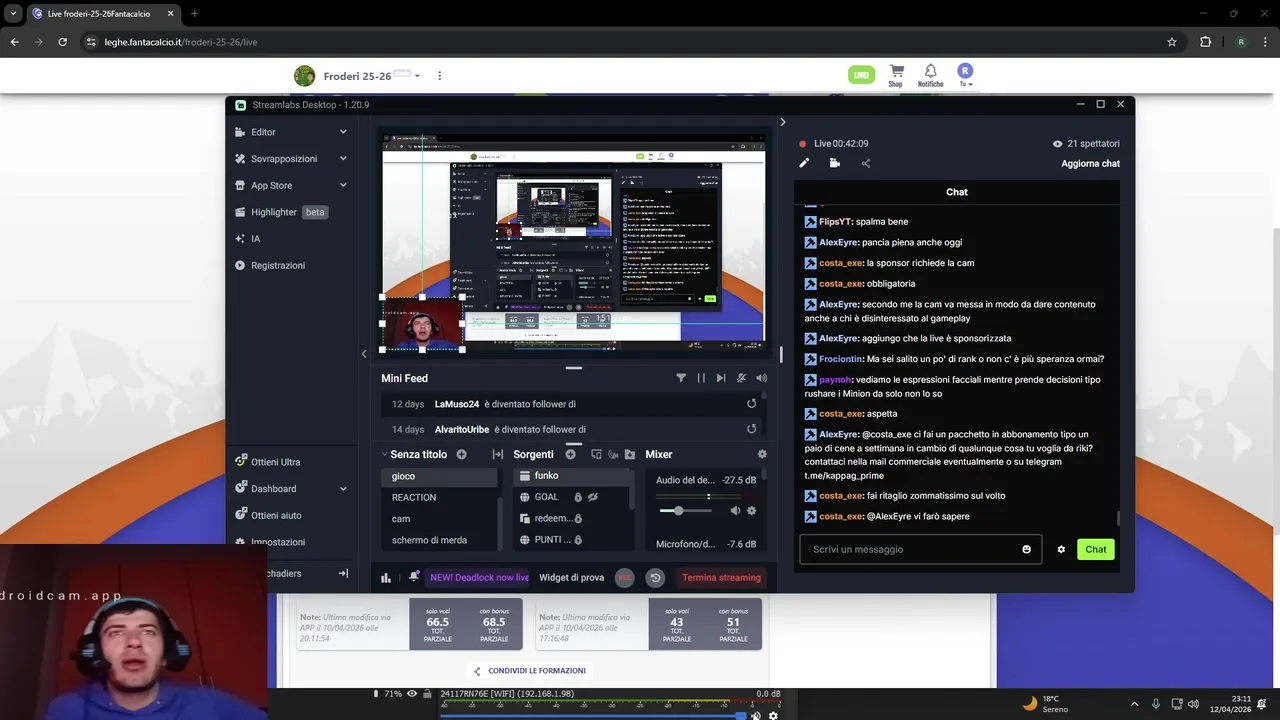Screen dimensions: 1280x720
Task: Open stream performance stats bar-chart icon
Action: [386, 577]
